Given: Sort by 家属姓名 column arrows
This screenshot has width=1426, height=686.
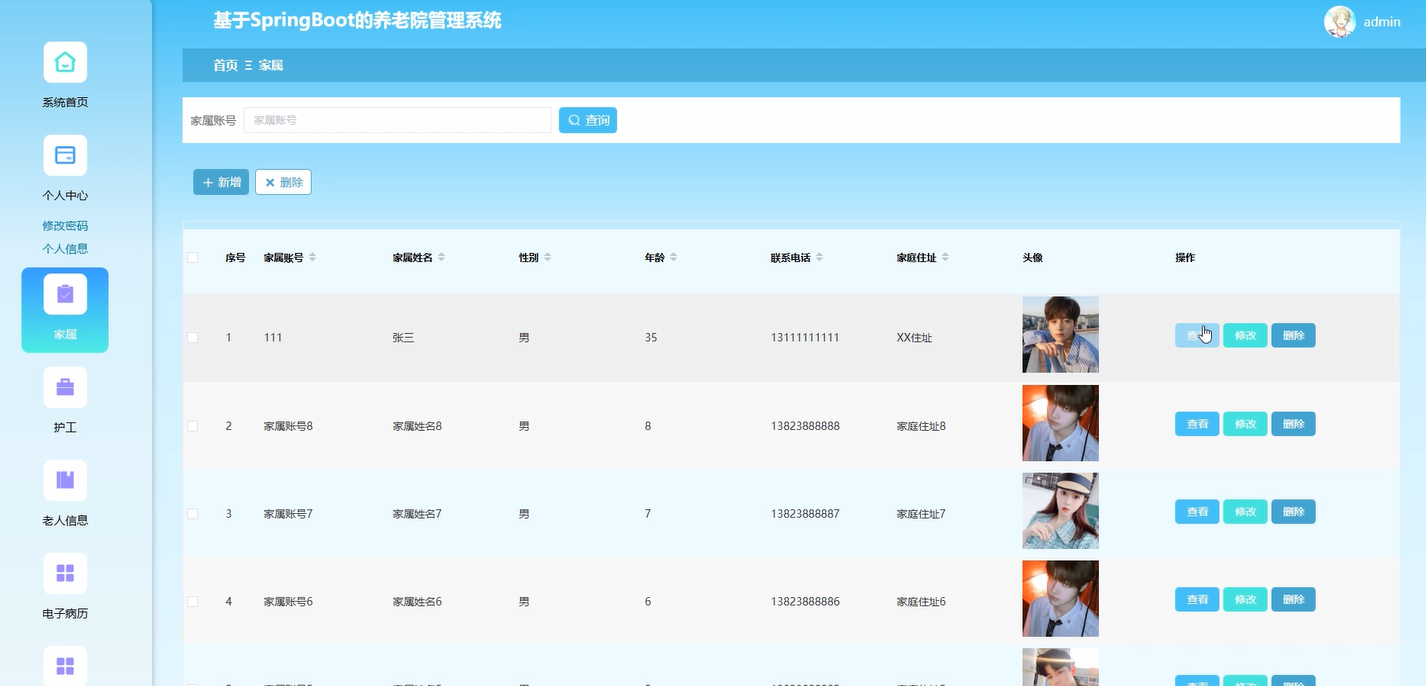Looking at the screenshot, I should pos(441,258).
